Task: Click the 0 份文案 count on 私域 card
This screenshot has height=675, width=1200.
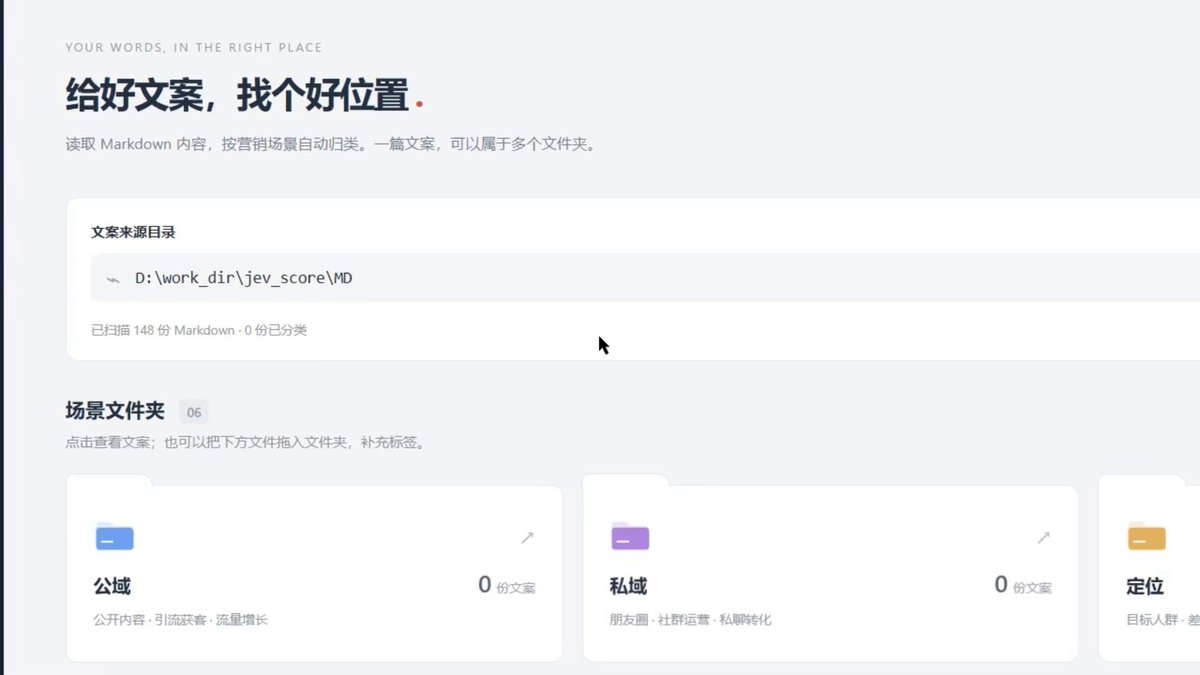Action: (x=1022, y=586)
